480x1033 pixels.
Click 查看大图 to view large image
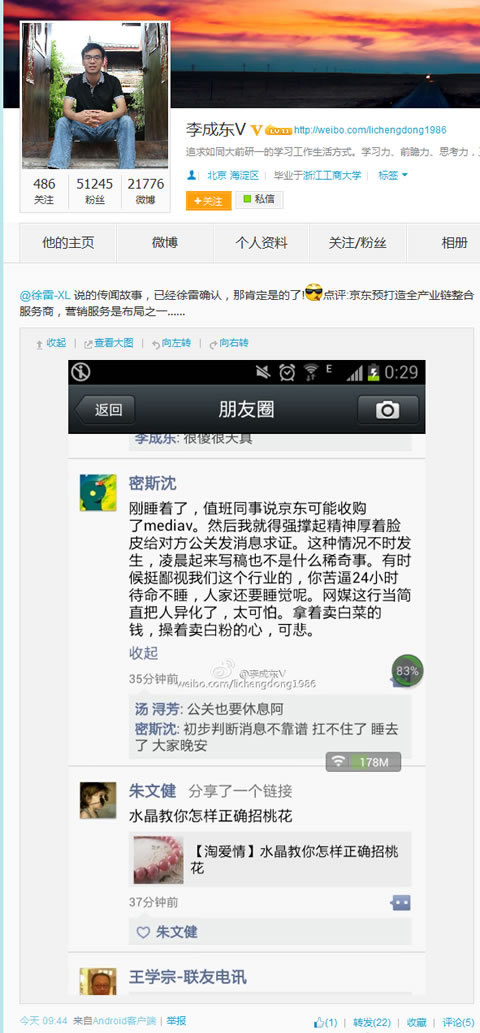tap(108, 343)
